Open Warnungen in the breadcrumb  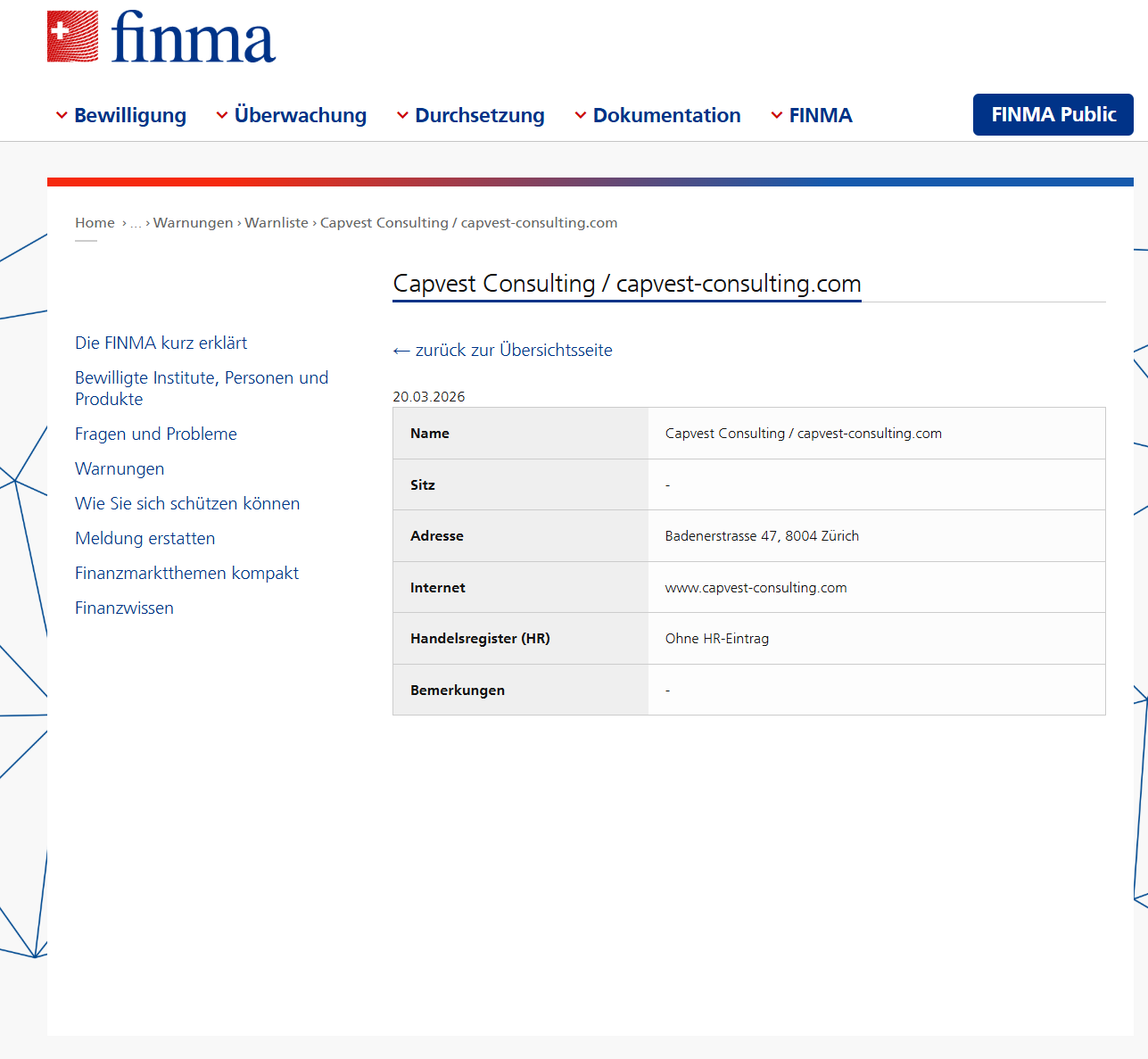click(x=194, y=223)
